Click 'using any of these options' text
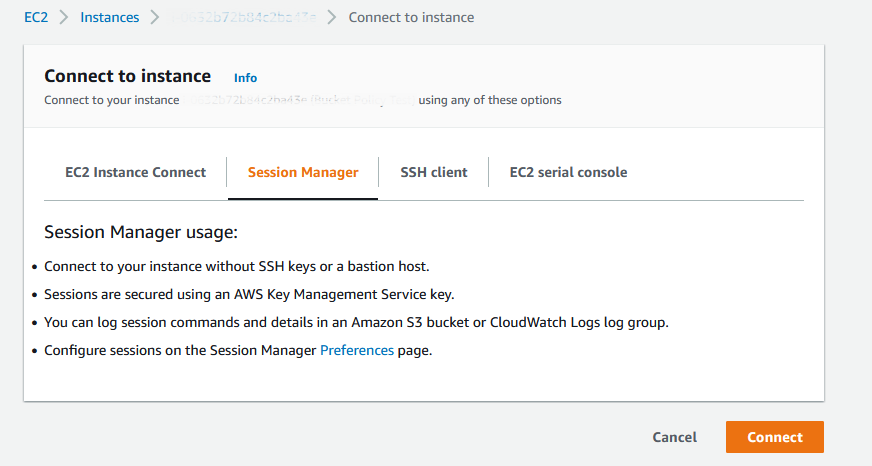The image size is (872, 466). click(490, 100)
